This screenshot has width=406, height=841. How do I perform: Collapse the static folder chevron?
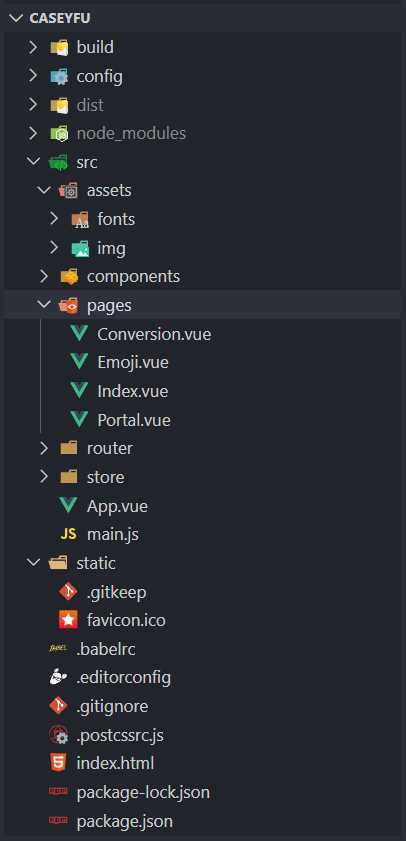point(33,563)
